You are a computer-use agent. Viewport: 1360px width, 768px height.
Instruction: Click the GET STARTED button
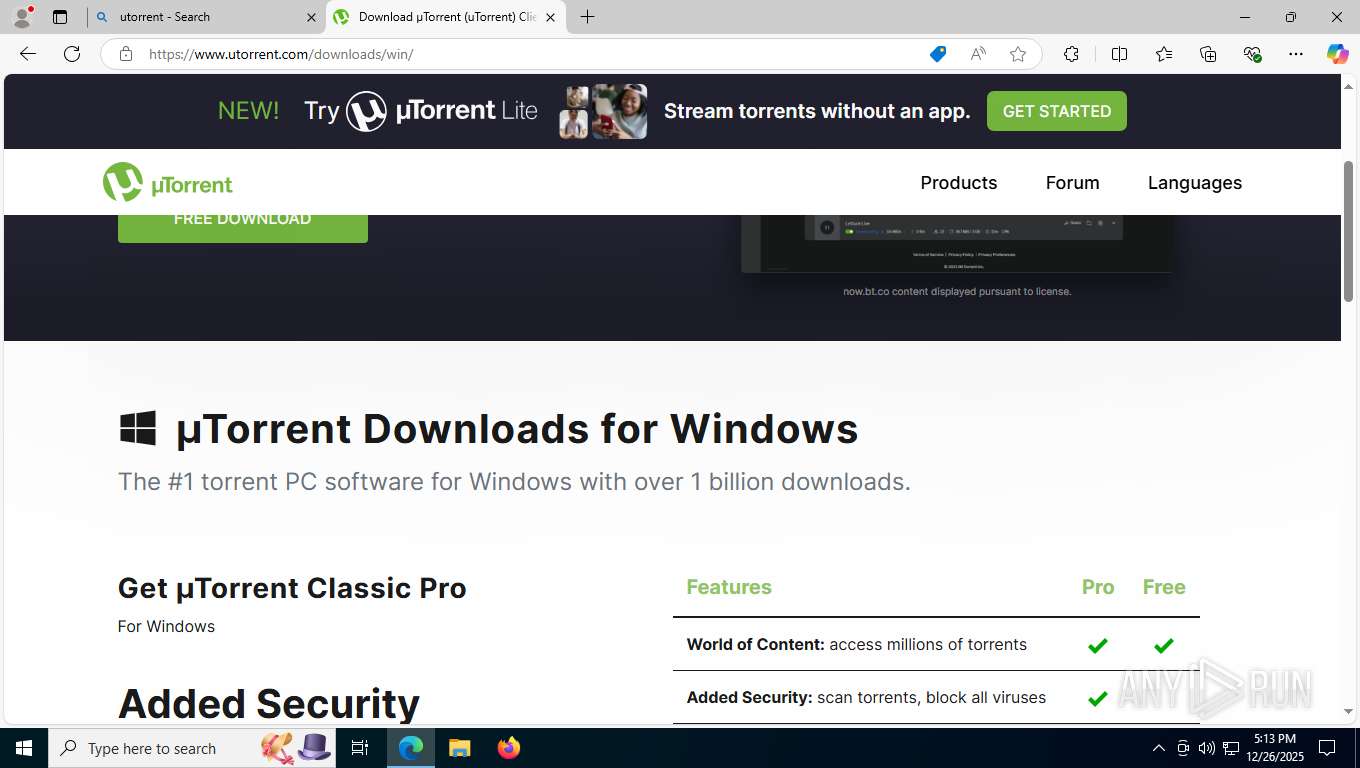pyautogui.click(x=1056, y=111)
